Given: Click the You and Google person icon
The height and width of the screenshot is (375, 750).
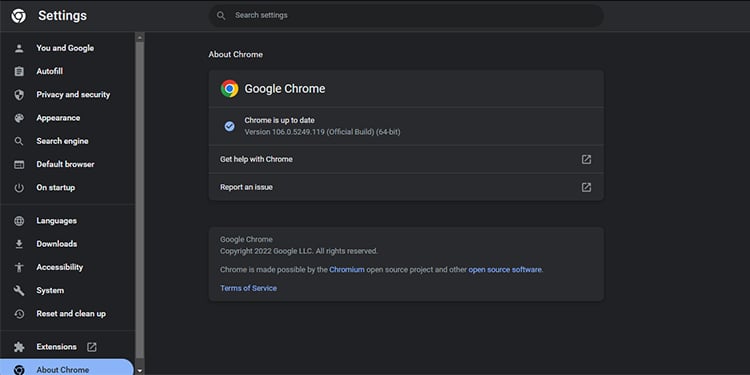Looking at the screenshot, I should 19,48.
